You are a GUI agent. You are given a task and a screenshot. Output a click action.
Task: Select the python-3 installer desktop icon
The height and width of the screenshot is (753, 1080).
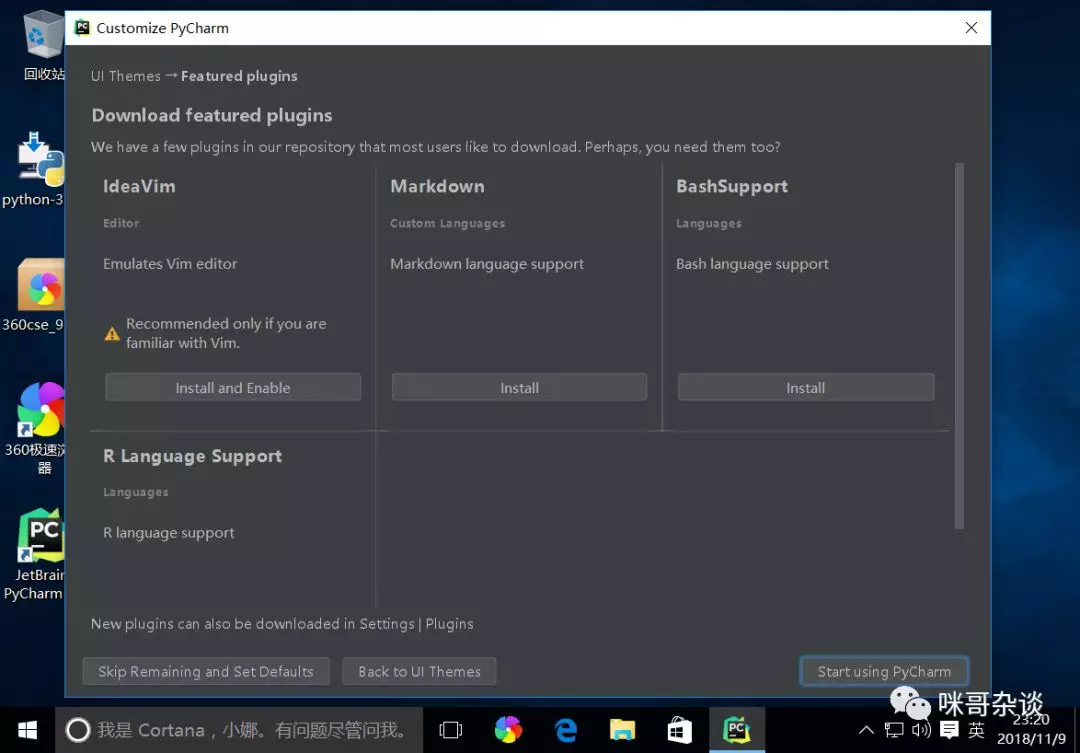(34, 169)
